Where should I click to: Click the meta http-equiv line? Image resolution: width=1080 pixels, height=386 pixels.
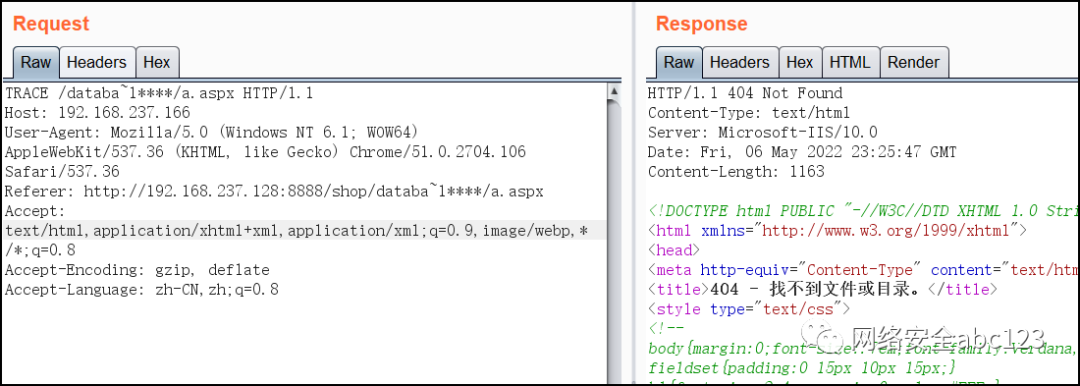pyautogui.click(x=864, y=270)
